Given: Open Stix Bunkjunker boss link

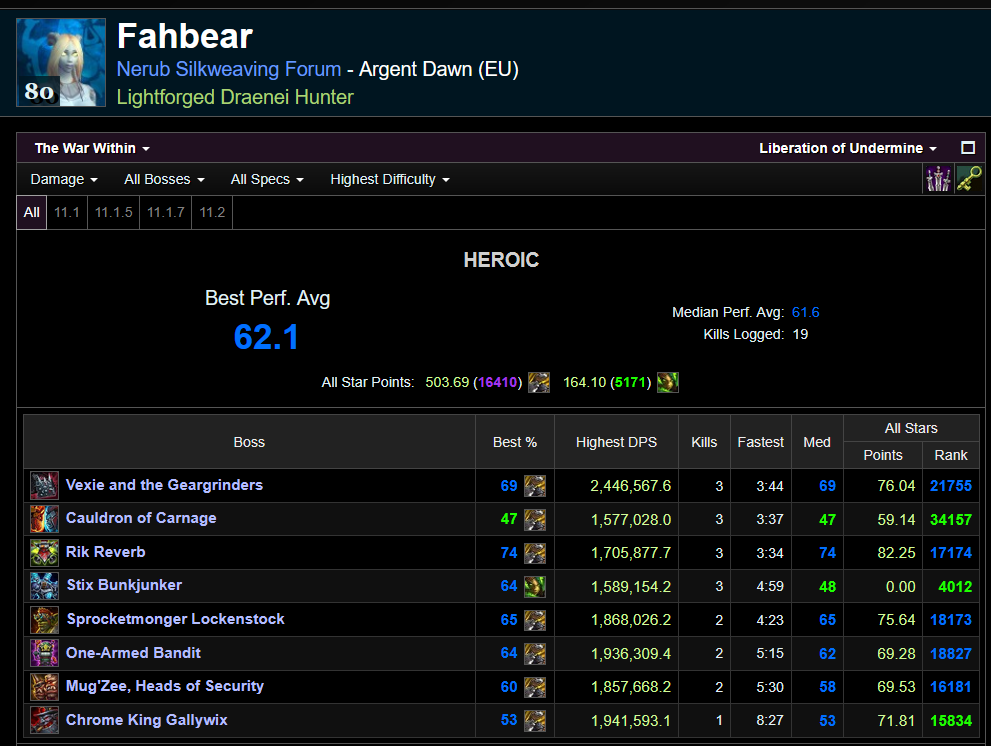Looking at the screenshot, I should click(125, 585).
